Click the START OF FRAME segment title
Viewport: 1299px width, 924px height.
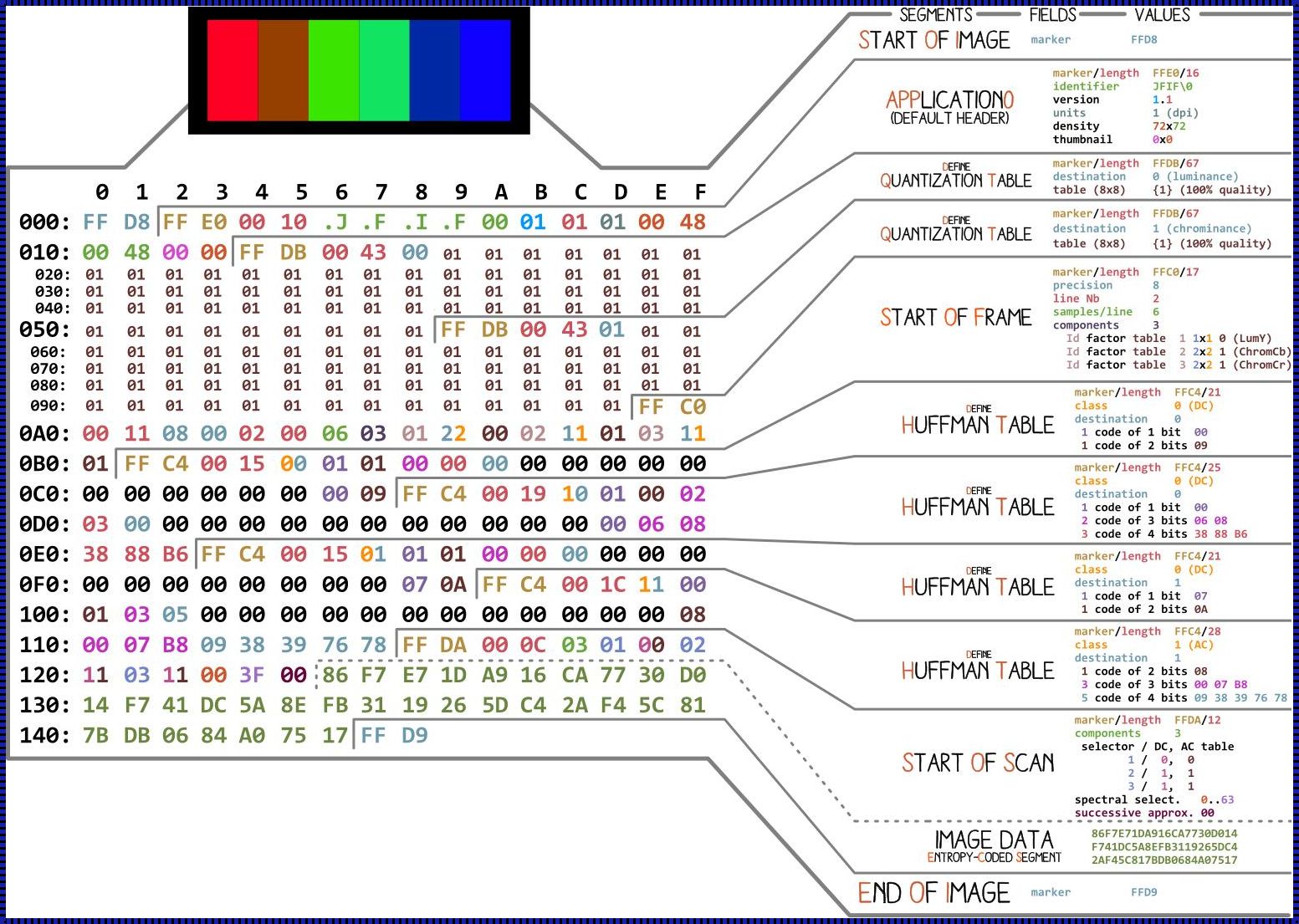click(x=955, y=318)
